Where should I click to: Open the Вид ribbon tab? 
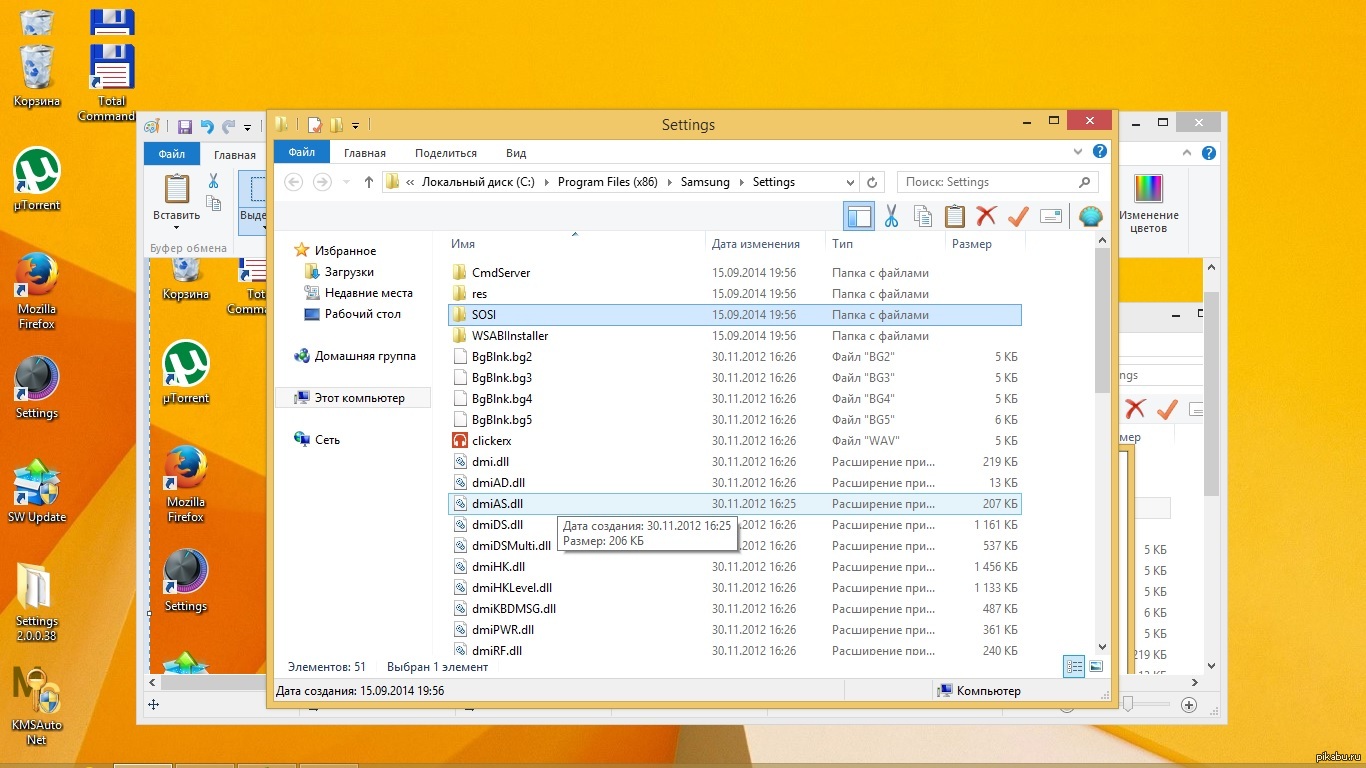coord(516,153)
